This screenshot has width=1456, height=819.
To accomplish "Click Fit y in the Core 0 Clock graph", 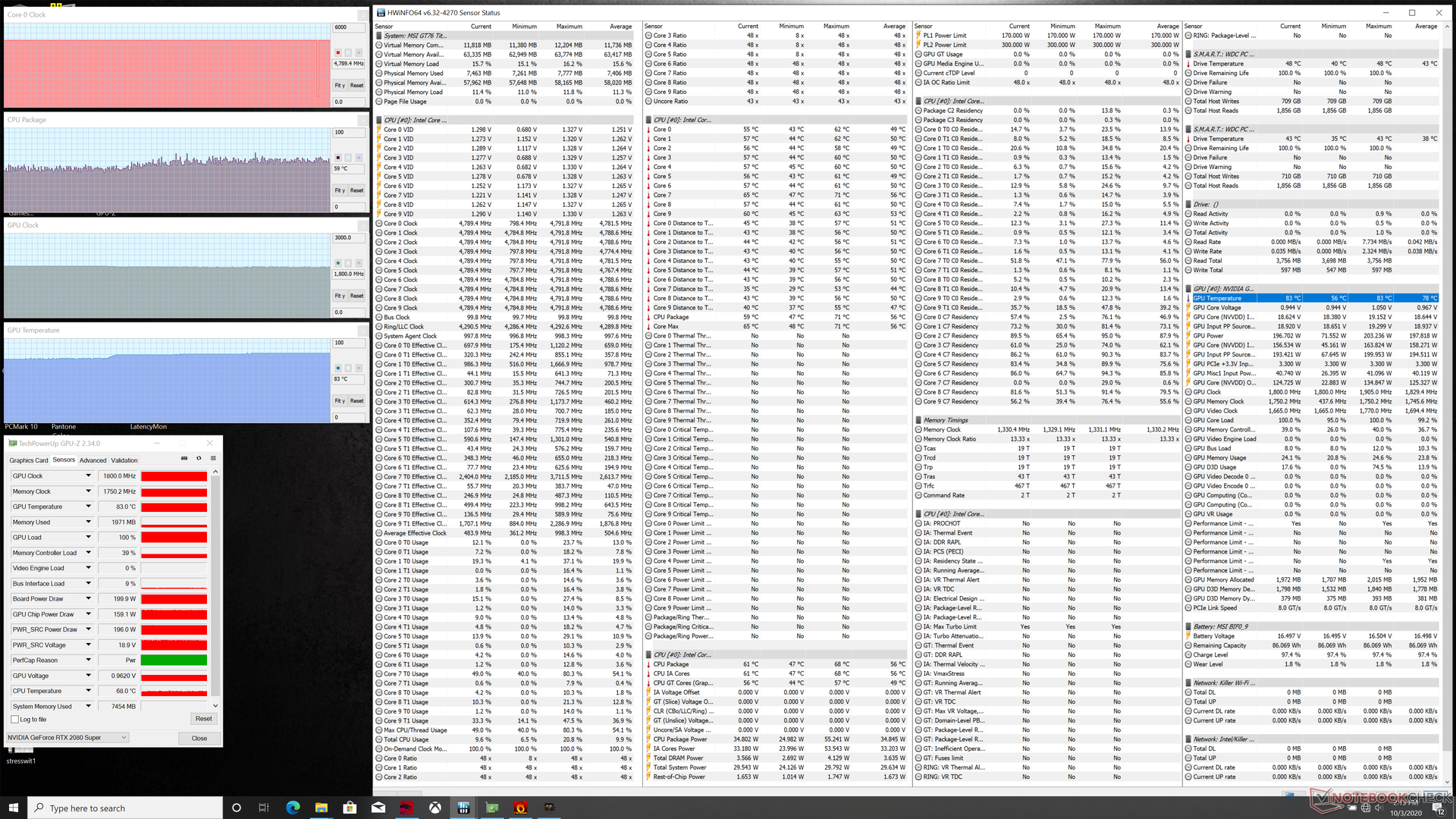I will (340, 86).
